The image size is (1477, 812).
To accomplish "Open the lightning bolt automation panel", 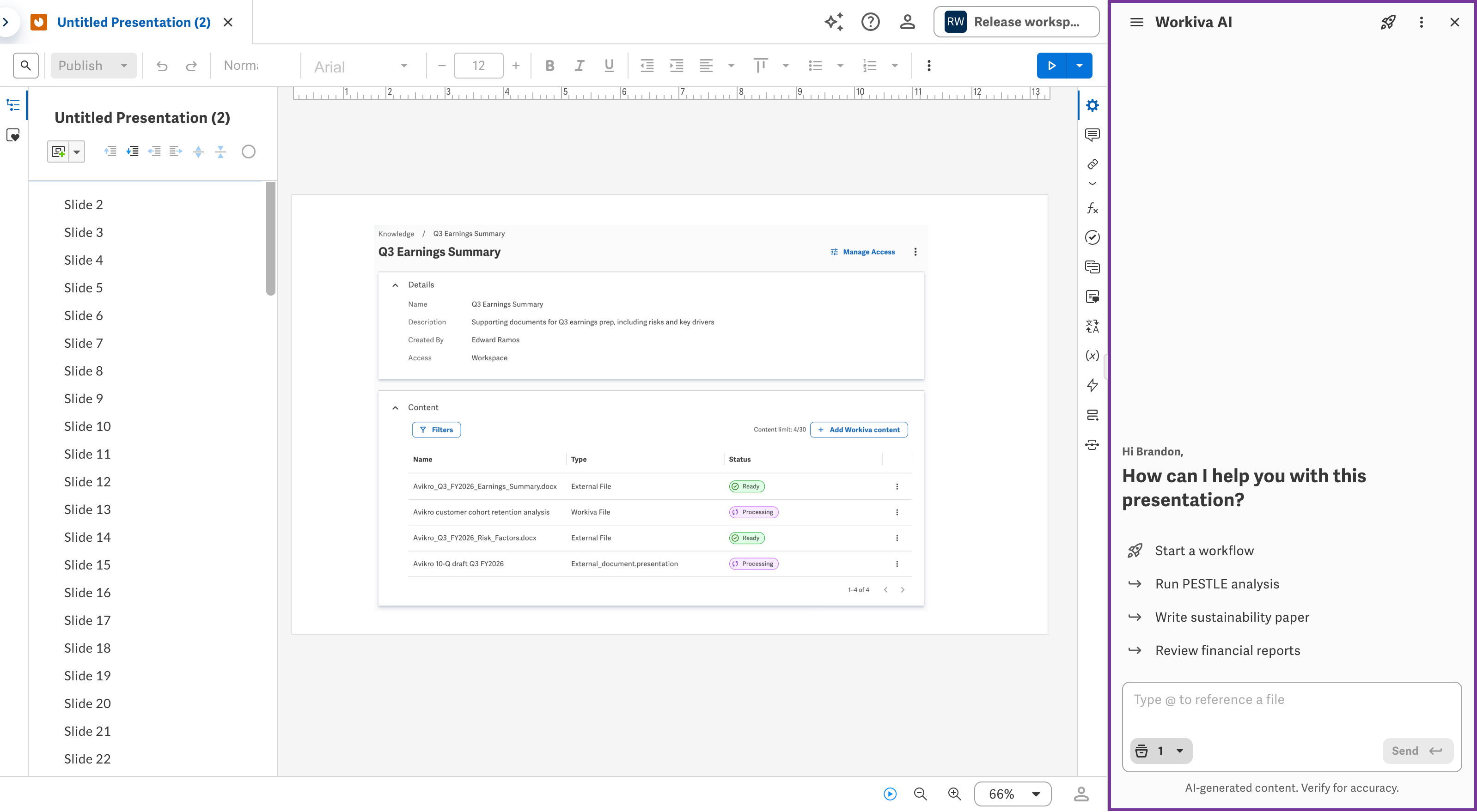I will tap(1092, 385).
